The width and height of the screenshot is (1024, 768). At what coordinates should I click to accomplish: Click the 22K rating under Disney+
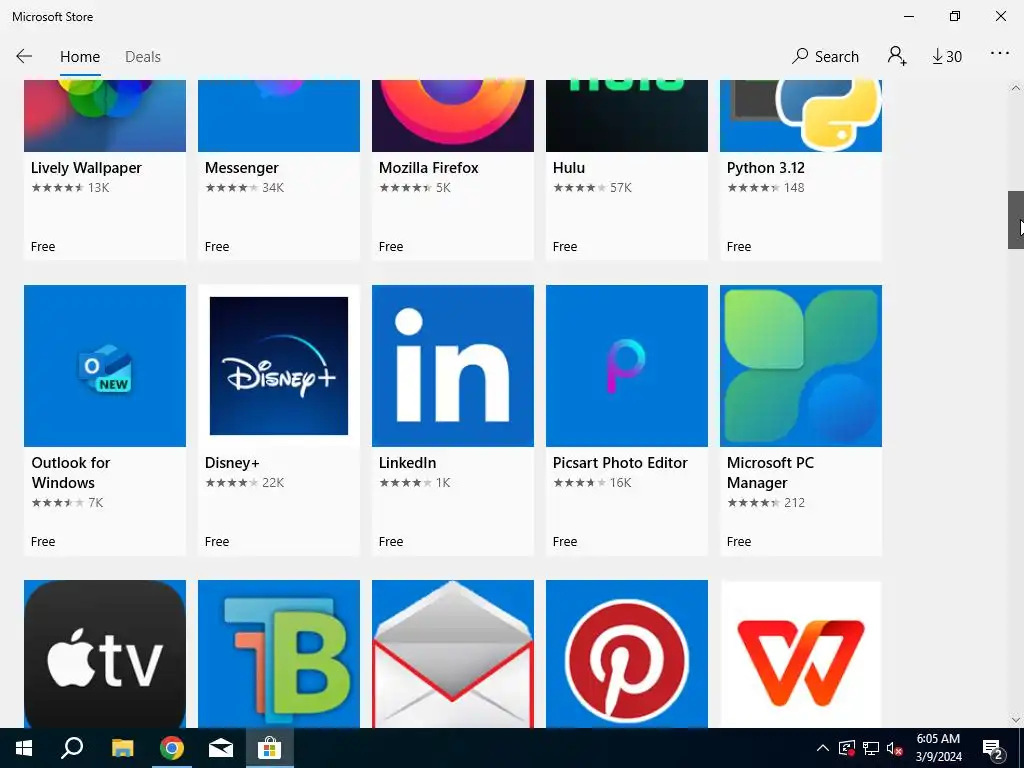(273, 483)
